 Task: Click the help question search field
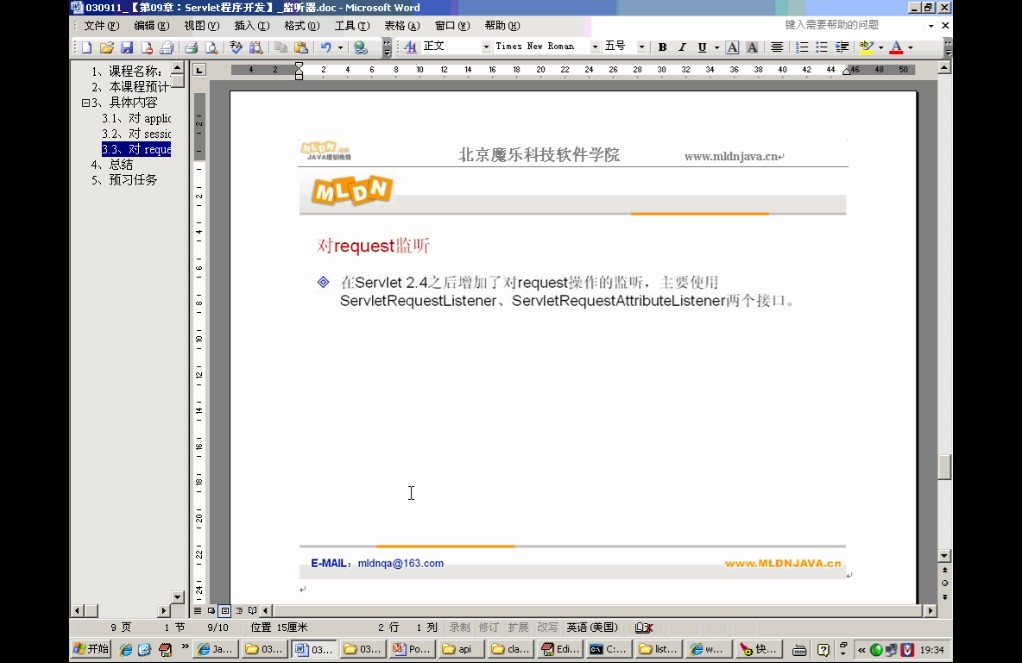[x=852, y=25]
